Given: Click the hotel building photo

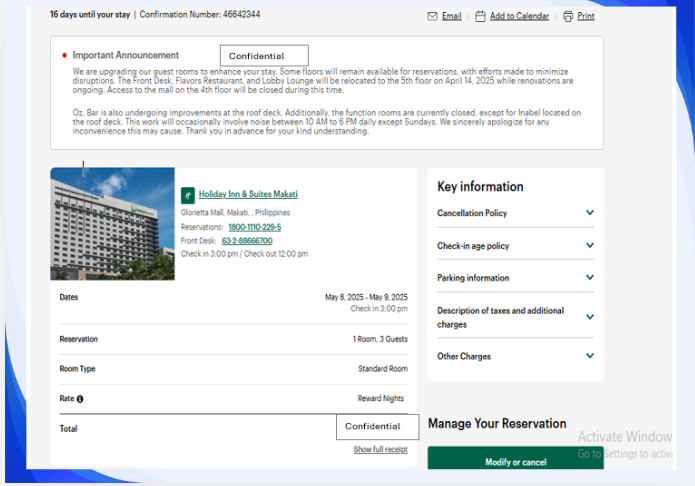Looking at the screenshot, I should pos(112,223).
